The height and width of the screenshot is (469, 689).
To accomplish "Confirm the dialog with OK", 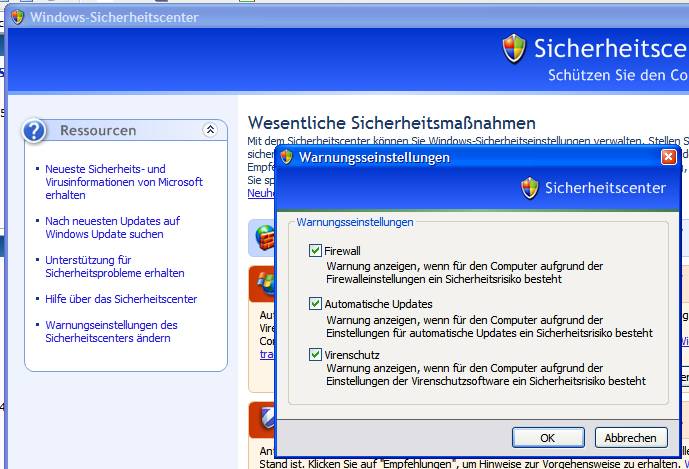I will pyautogui.click(x=548, y=438).
